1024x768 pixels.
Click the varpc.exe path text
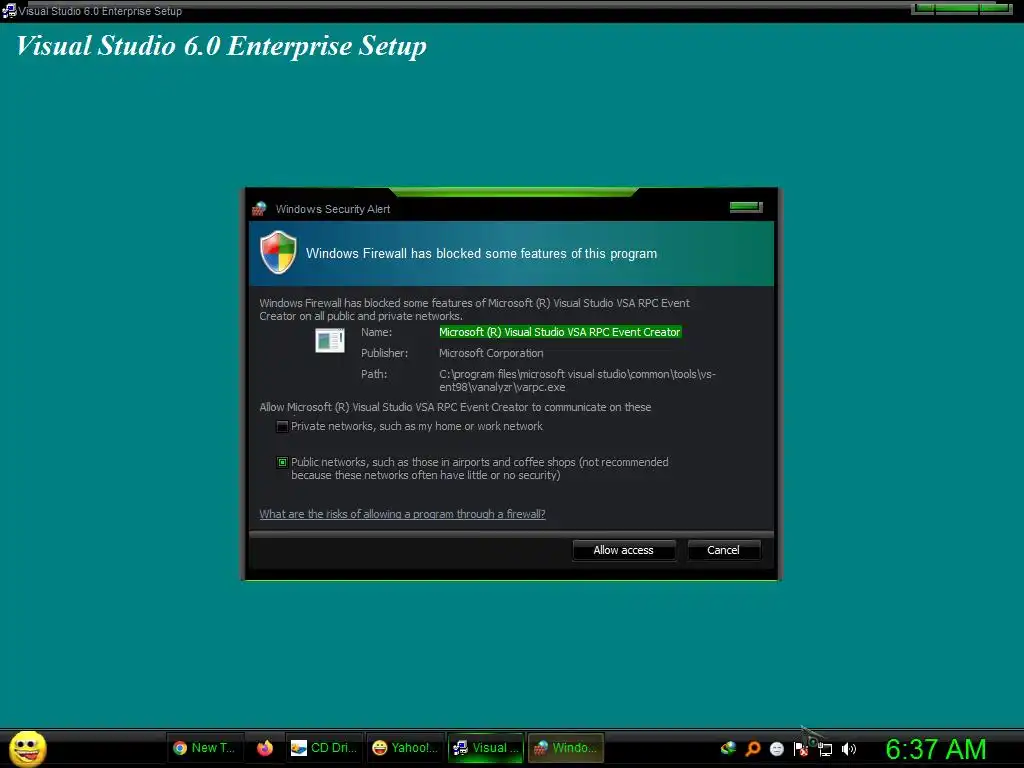pos(577,380)
